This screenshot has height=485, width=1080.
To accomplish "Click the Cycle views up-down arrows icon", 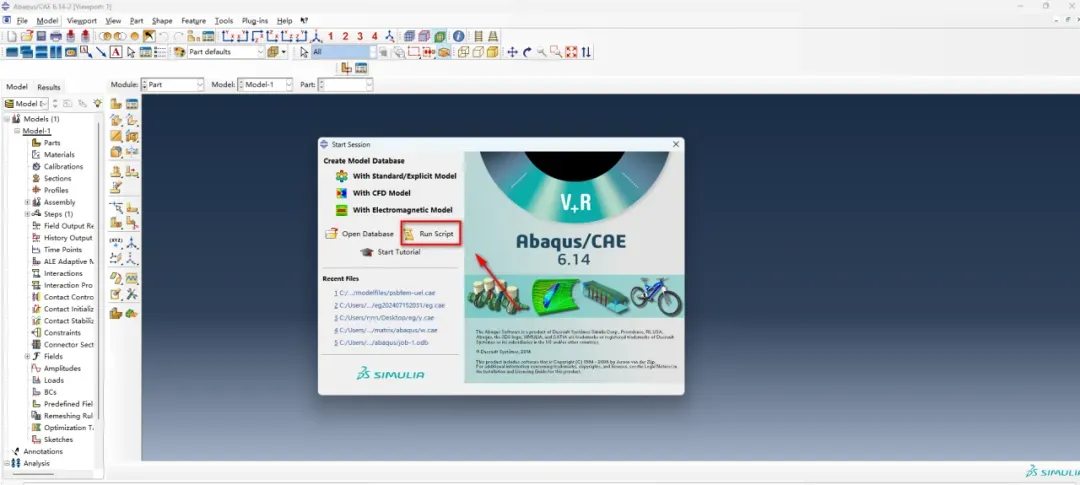I will (586, 52).
